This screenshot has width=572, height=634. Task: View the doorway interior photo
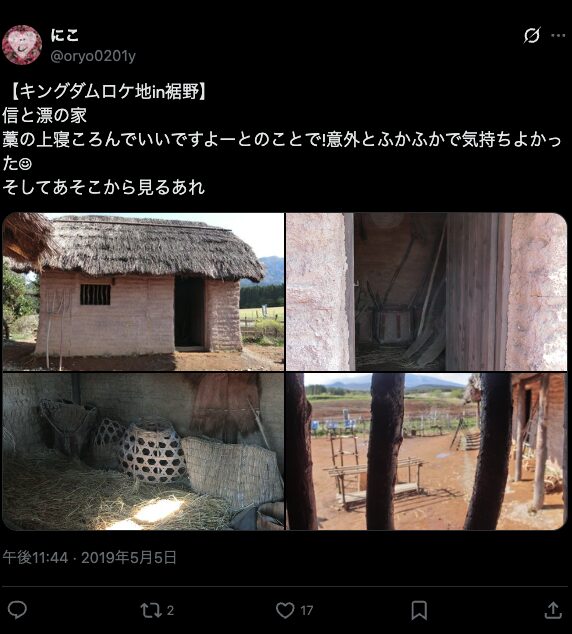coord(426,292)
